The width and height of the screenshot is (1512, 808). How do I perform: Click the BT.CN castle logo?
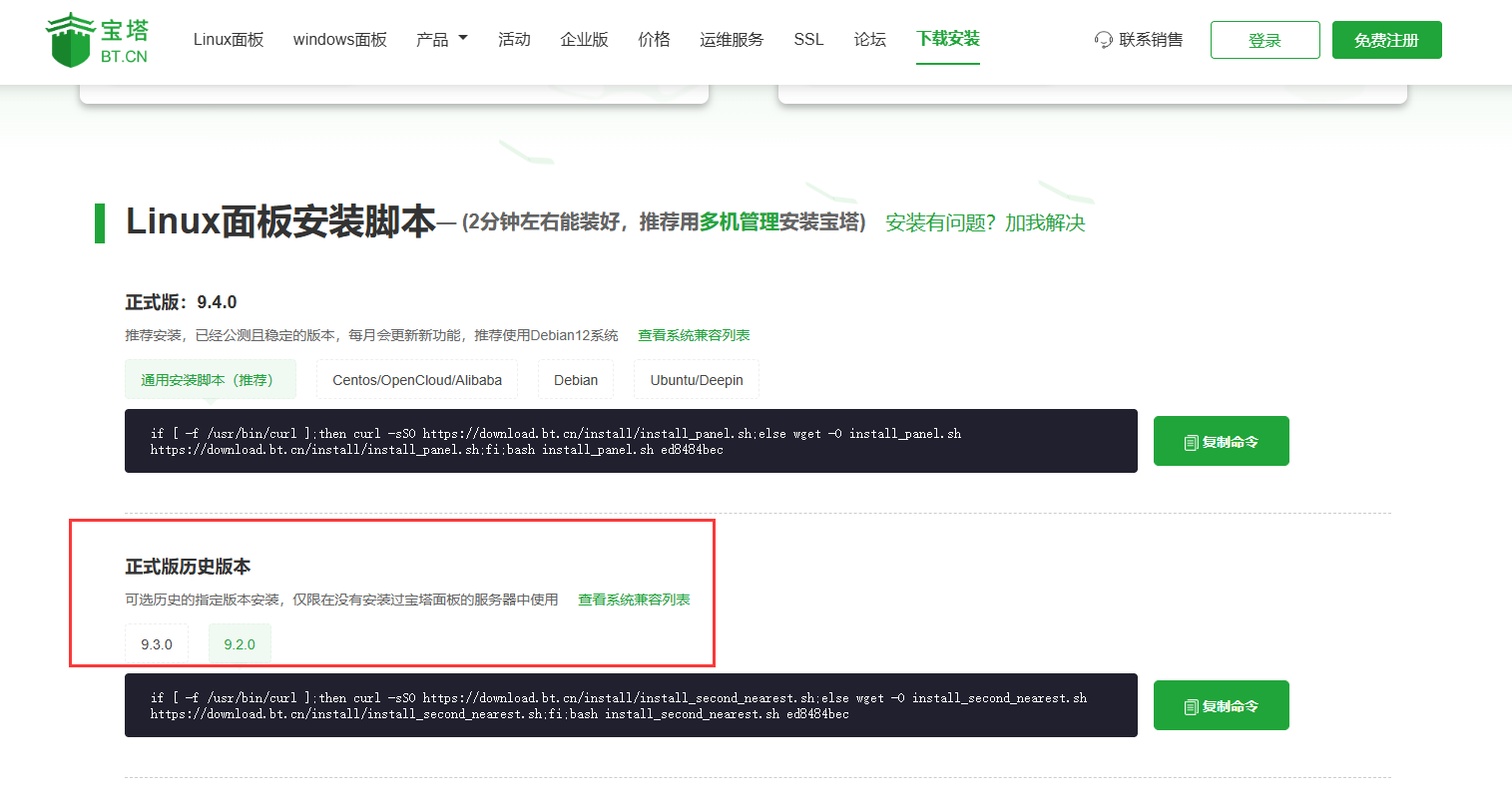(97, 40)
